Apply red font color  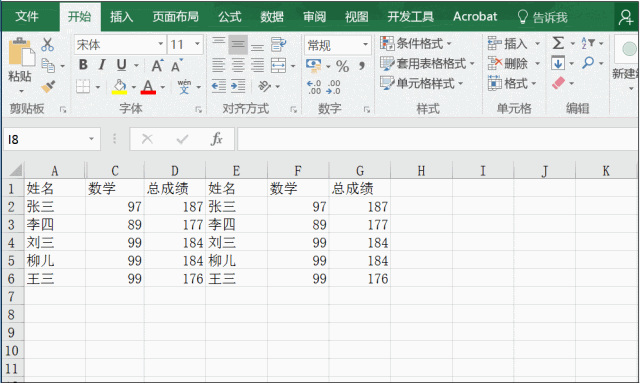(x=148, y=87)
